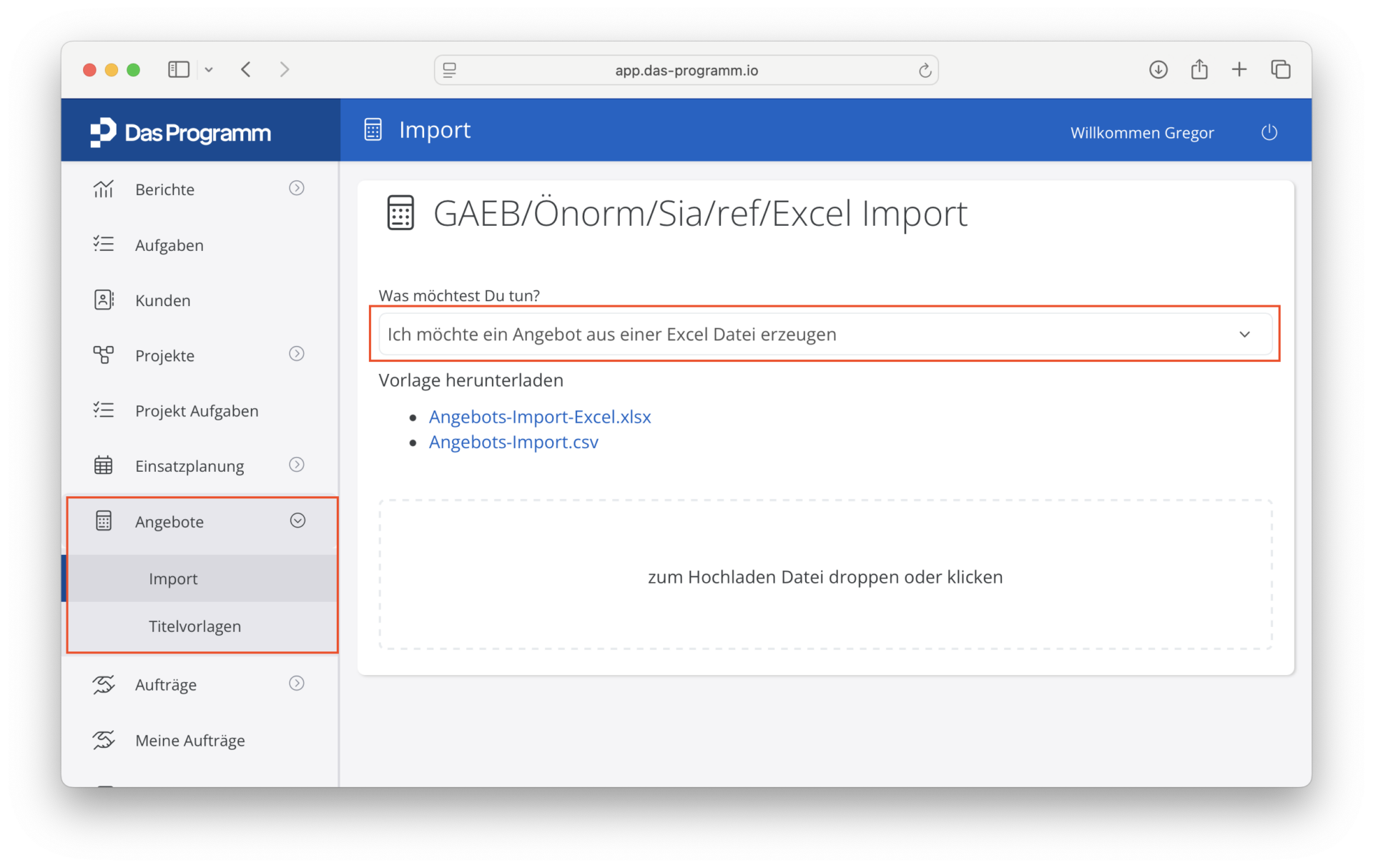
Task: Expand the Berichte submenu arrow
Action: tap(297, 188)
